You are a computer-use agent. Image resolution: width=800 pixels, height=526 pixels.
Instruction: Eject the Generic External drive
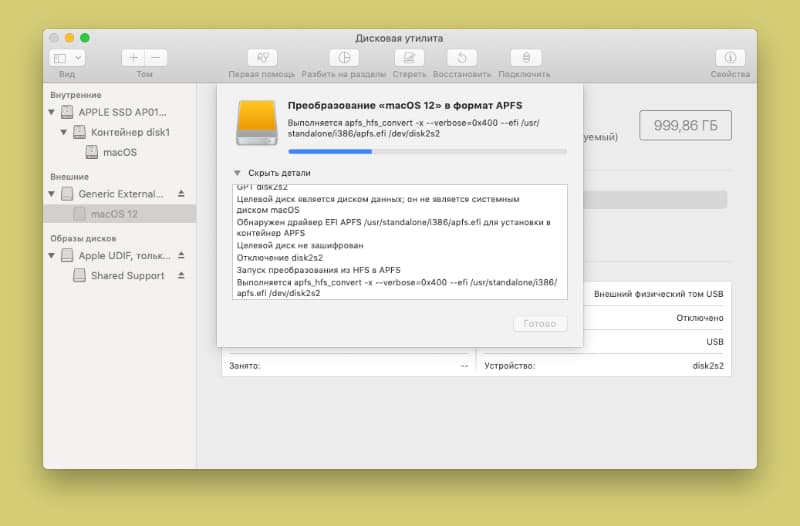181,194
